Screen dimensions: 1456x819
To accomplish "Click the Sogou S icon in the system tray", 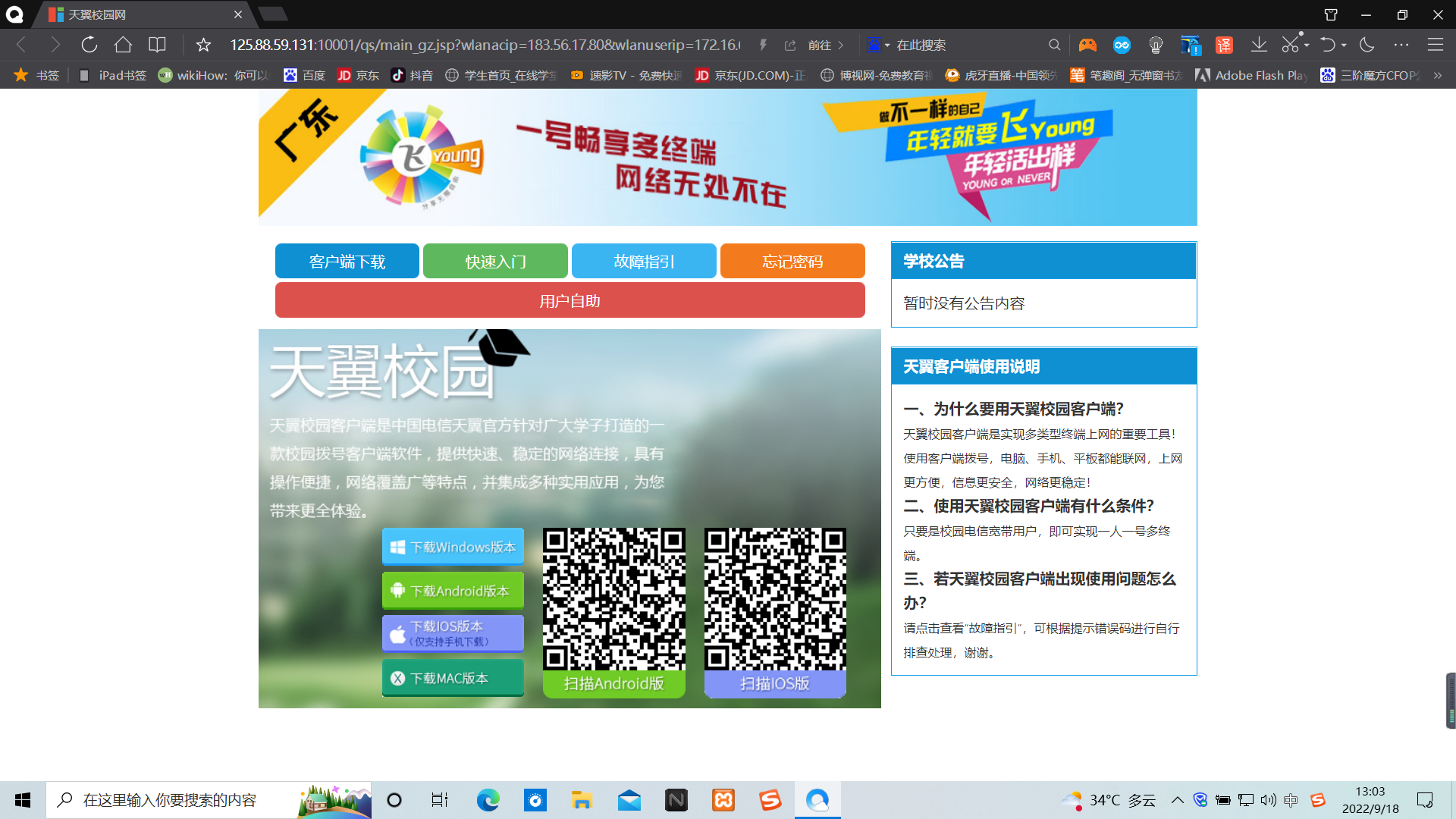I will coord(1318,800).
